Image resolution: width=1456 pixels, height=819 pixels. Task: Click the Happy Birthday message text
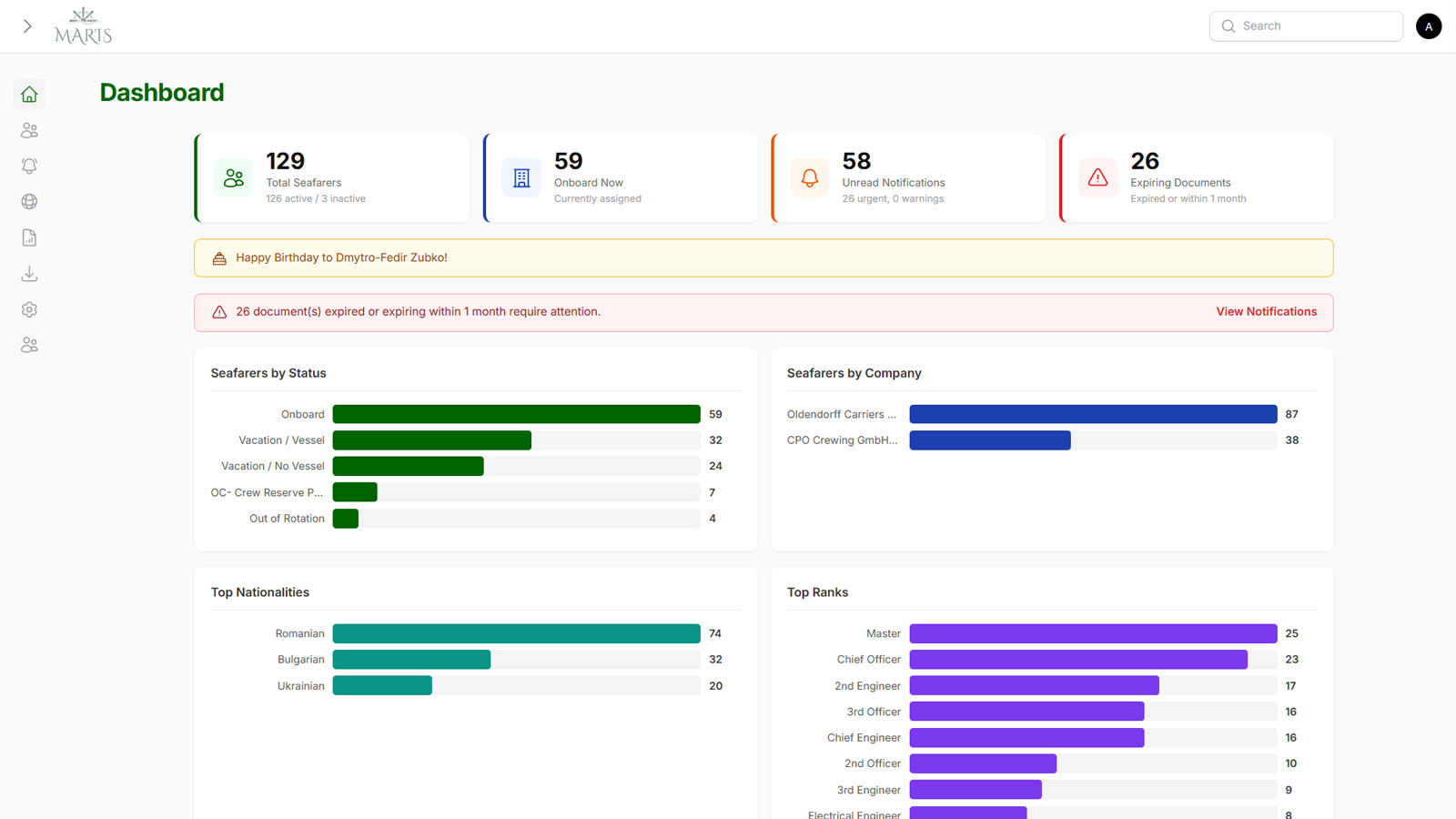341,258
